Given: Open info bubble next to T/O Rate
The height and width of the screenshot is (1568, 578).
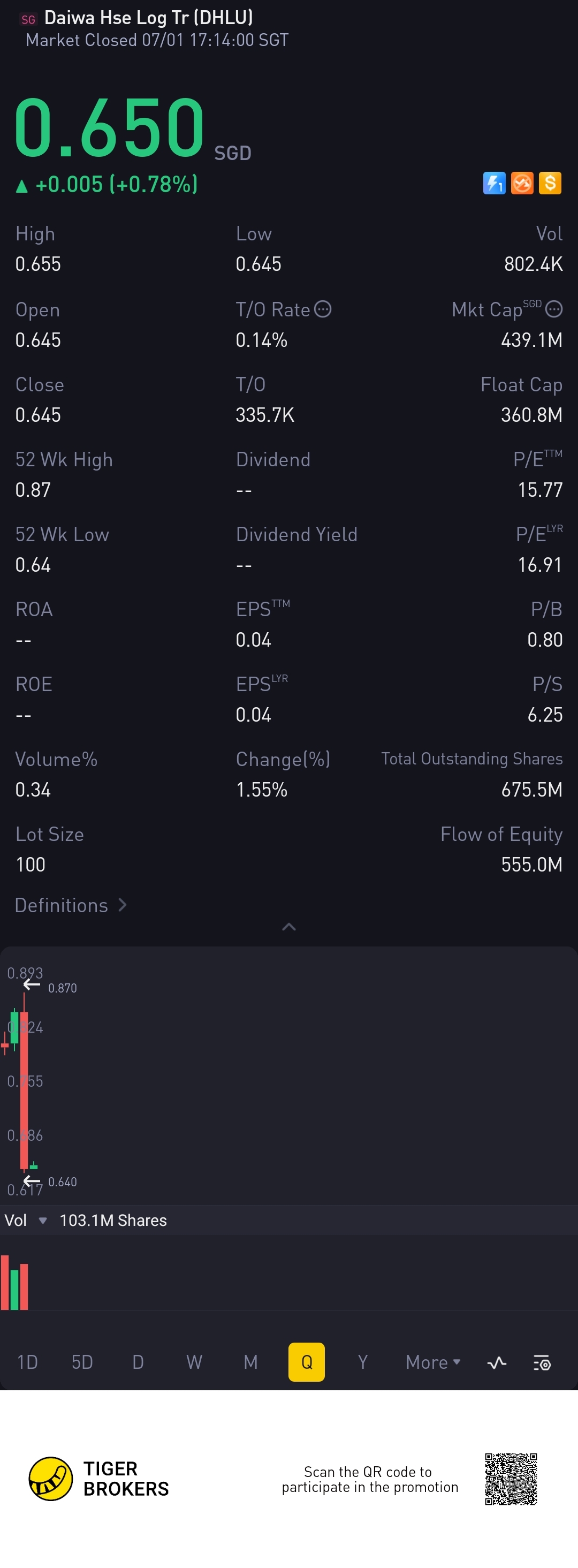Looking at the screenshot, I should (323, 309).
